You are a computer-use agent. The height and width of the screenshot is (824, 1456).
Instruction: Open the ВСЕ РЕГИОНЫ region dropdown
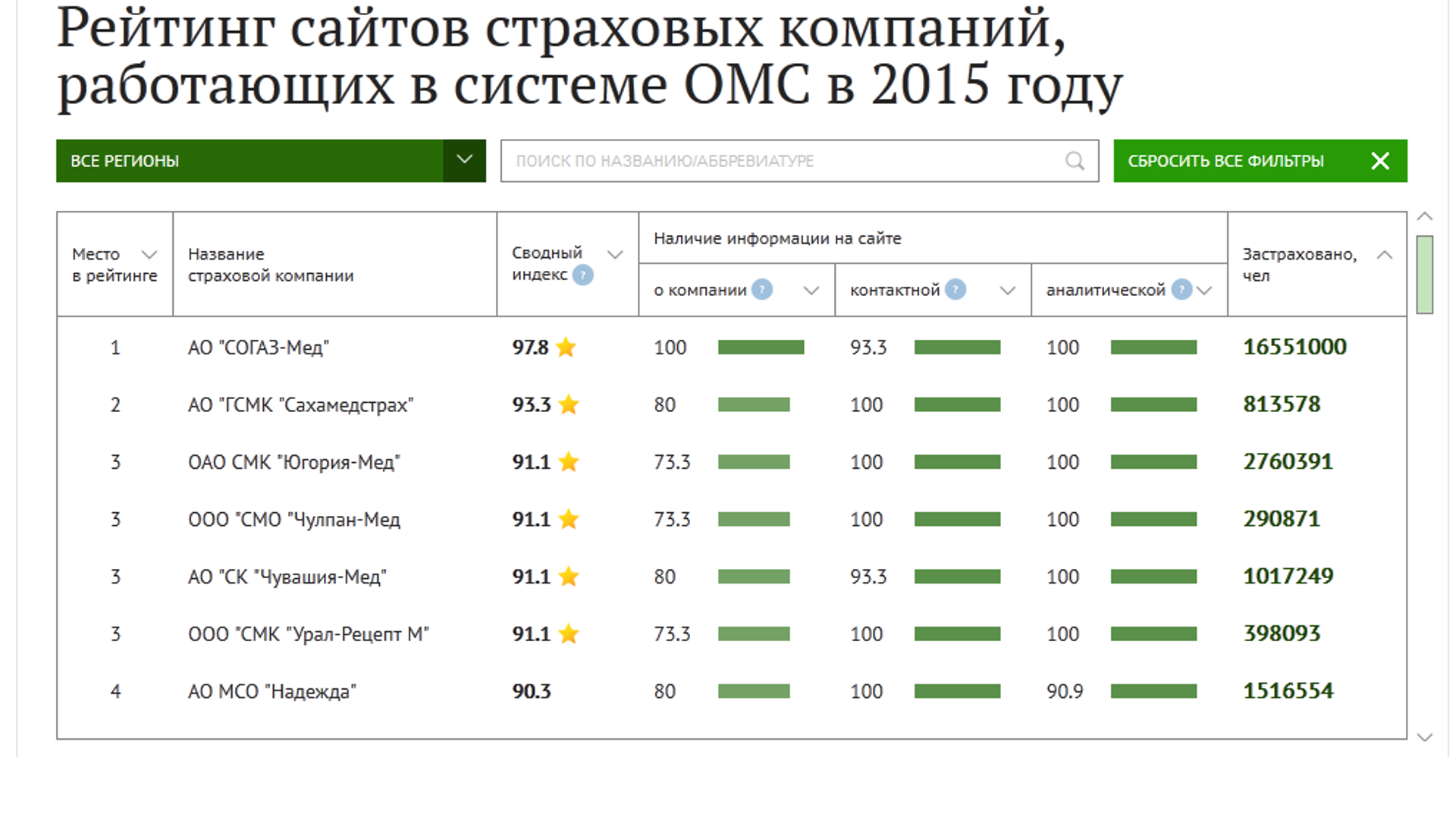point(271,161)
